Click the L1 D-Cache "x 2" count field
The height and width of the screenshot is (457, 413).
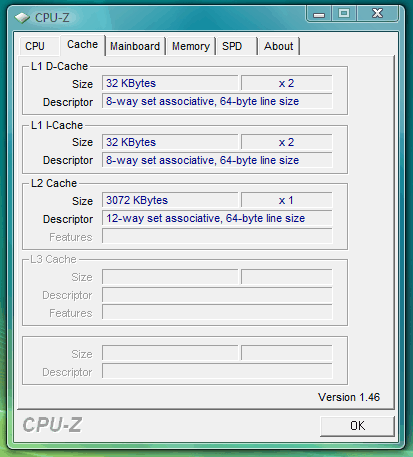(287, 83)
